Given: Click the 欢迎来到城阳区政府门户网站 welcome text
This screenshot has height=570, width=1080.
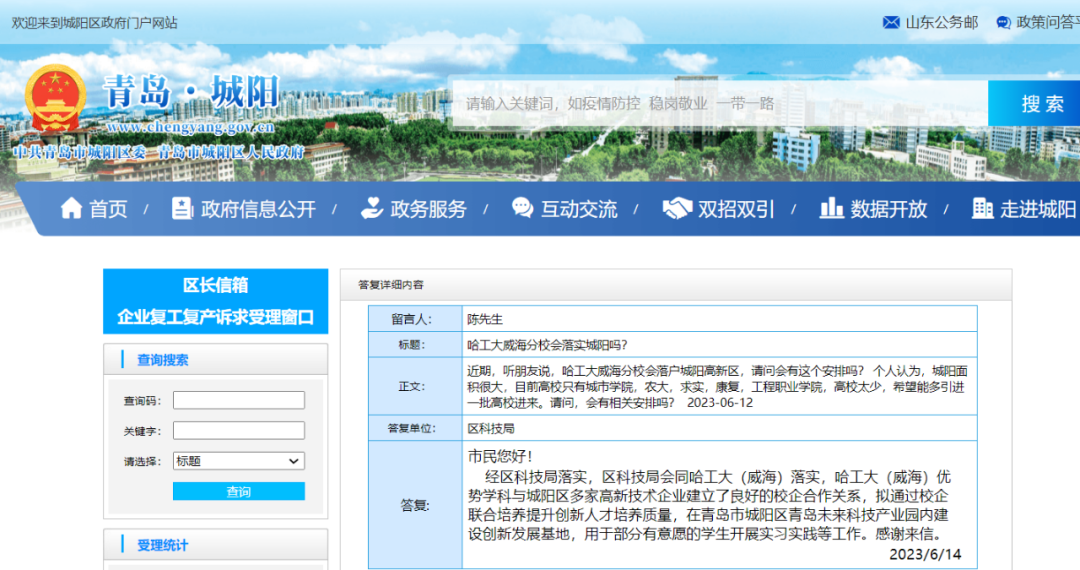Looking at the screenshot, I should coord(94,23).
